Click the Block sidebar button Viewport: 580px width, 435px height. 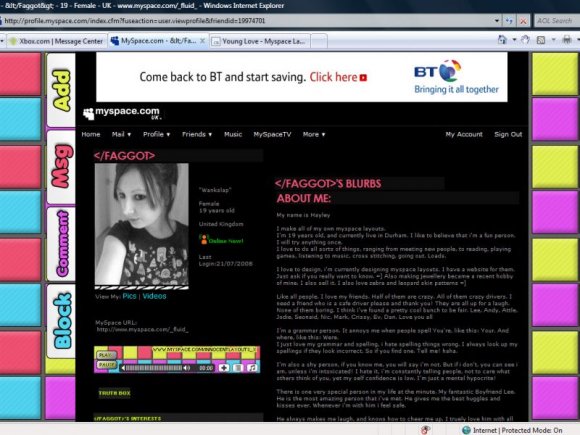pyautogui.click(x=61, y=321)
